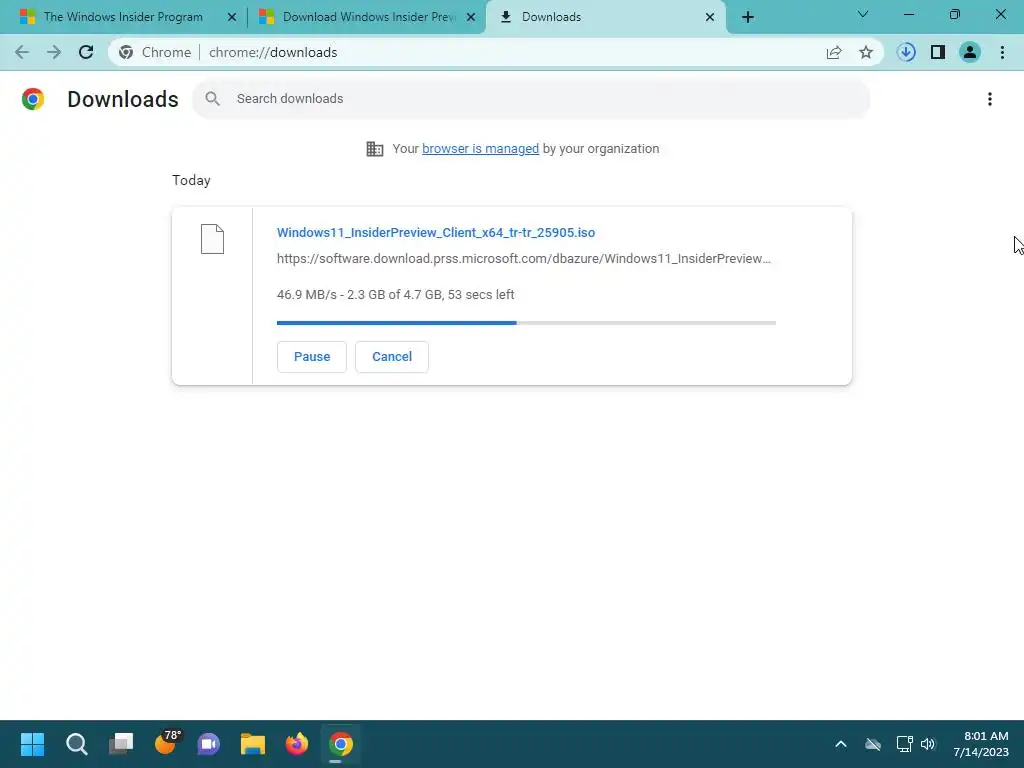1024x768 pixels.
Task: Open the Windows Start menu
Action: pos(32,744)
